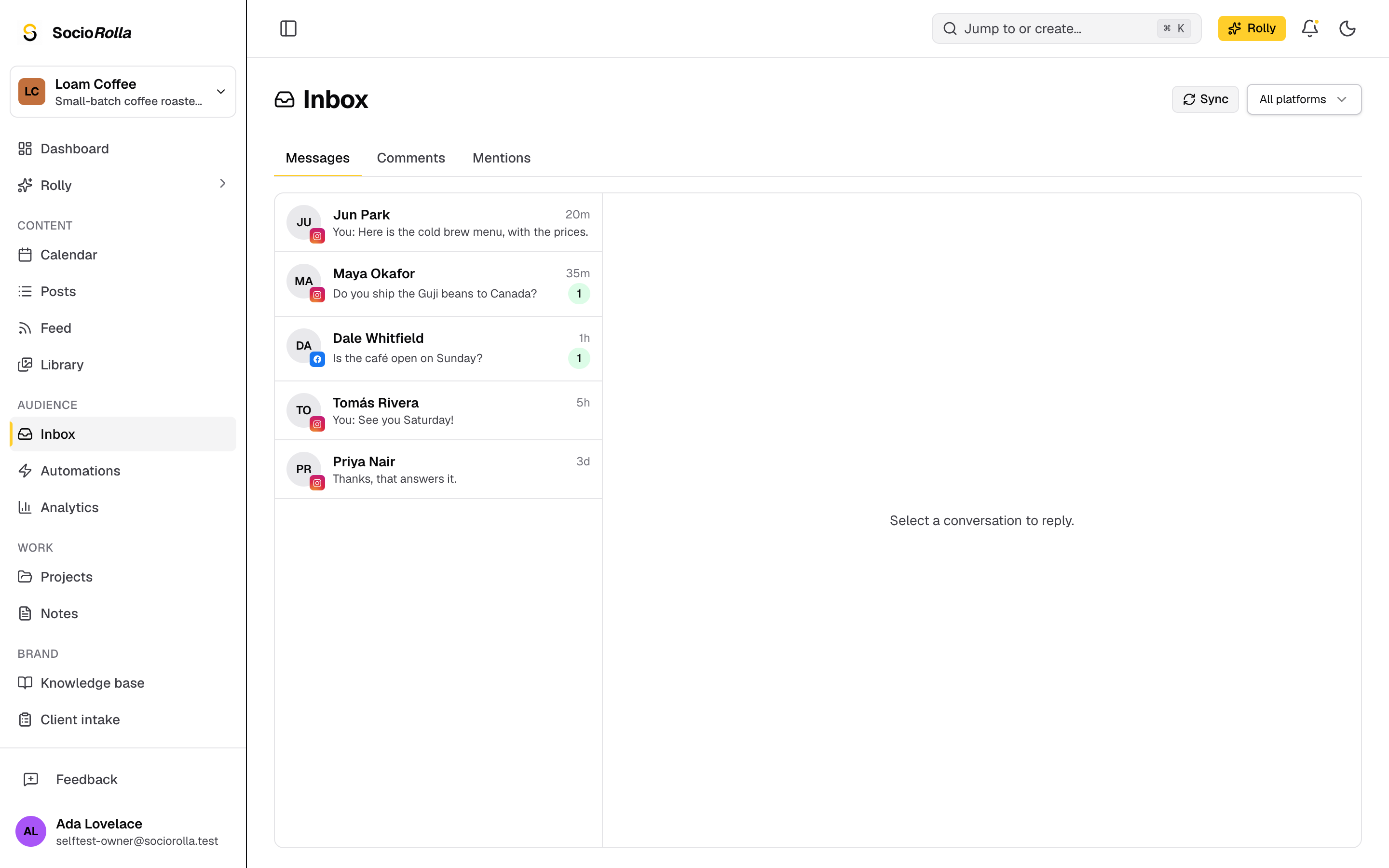
Task: Open Tomás Rivera conversation
Action: tap(438, 411)
